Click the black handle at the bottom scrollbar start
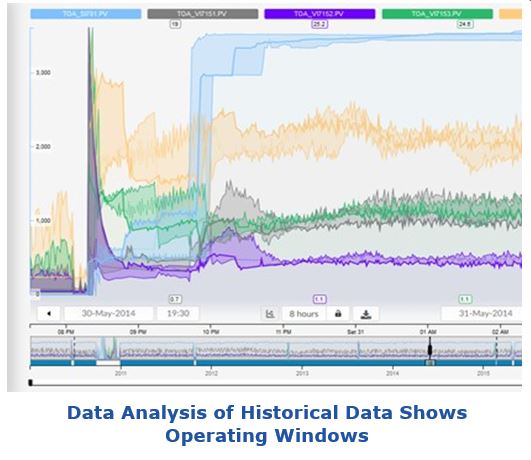 30,382
